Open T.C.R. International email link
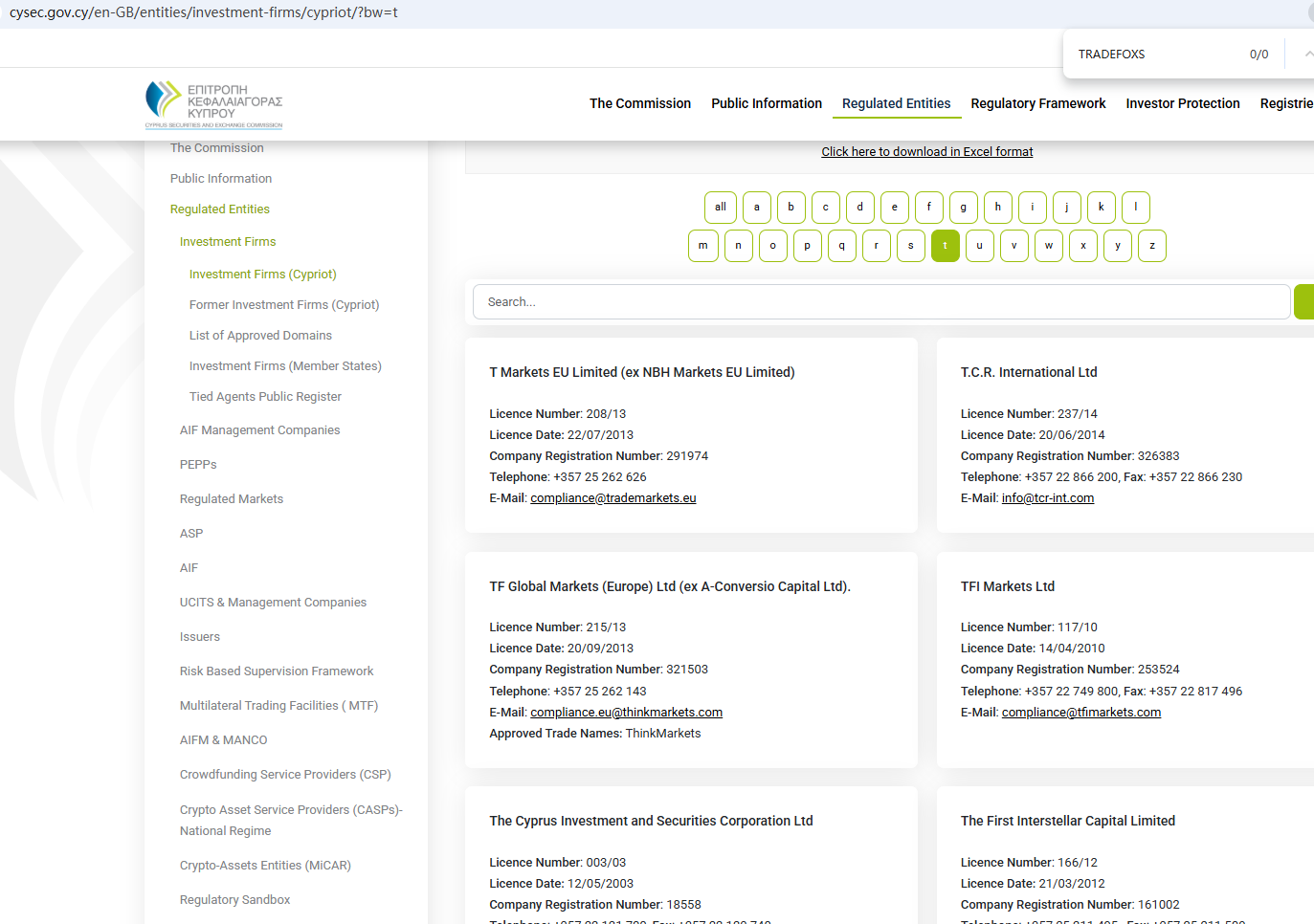Image resolution: width=1314 pixels, height=924 pixels. click(1047, 498)
